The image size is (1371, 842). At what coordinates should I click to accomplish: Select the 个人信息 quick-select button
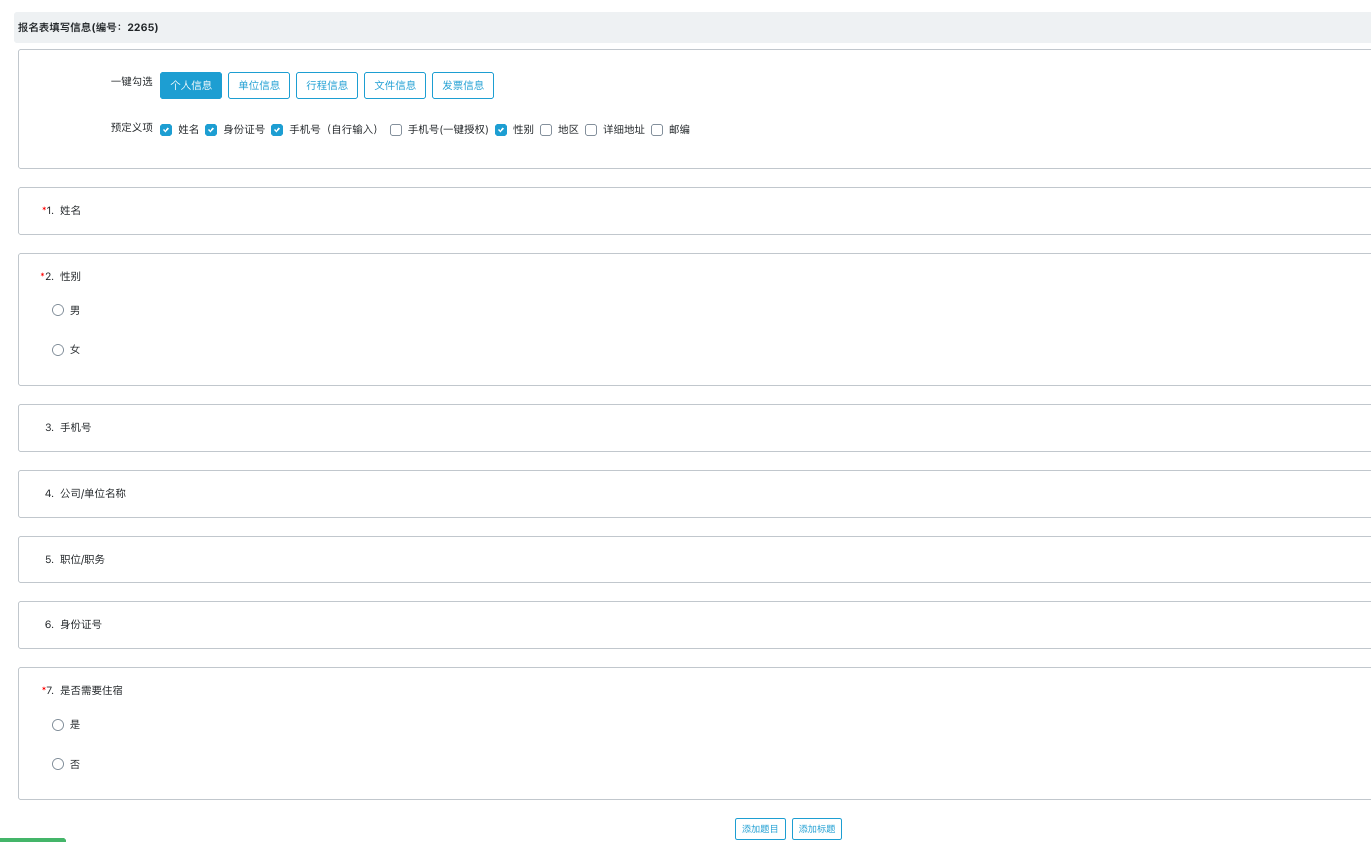coord(191,86)
